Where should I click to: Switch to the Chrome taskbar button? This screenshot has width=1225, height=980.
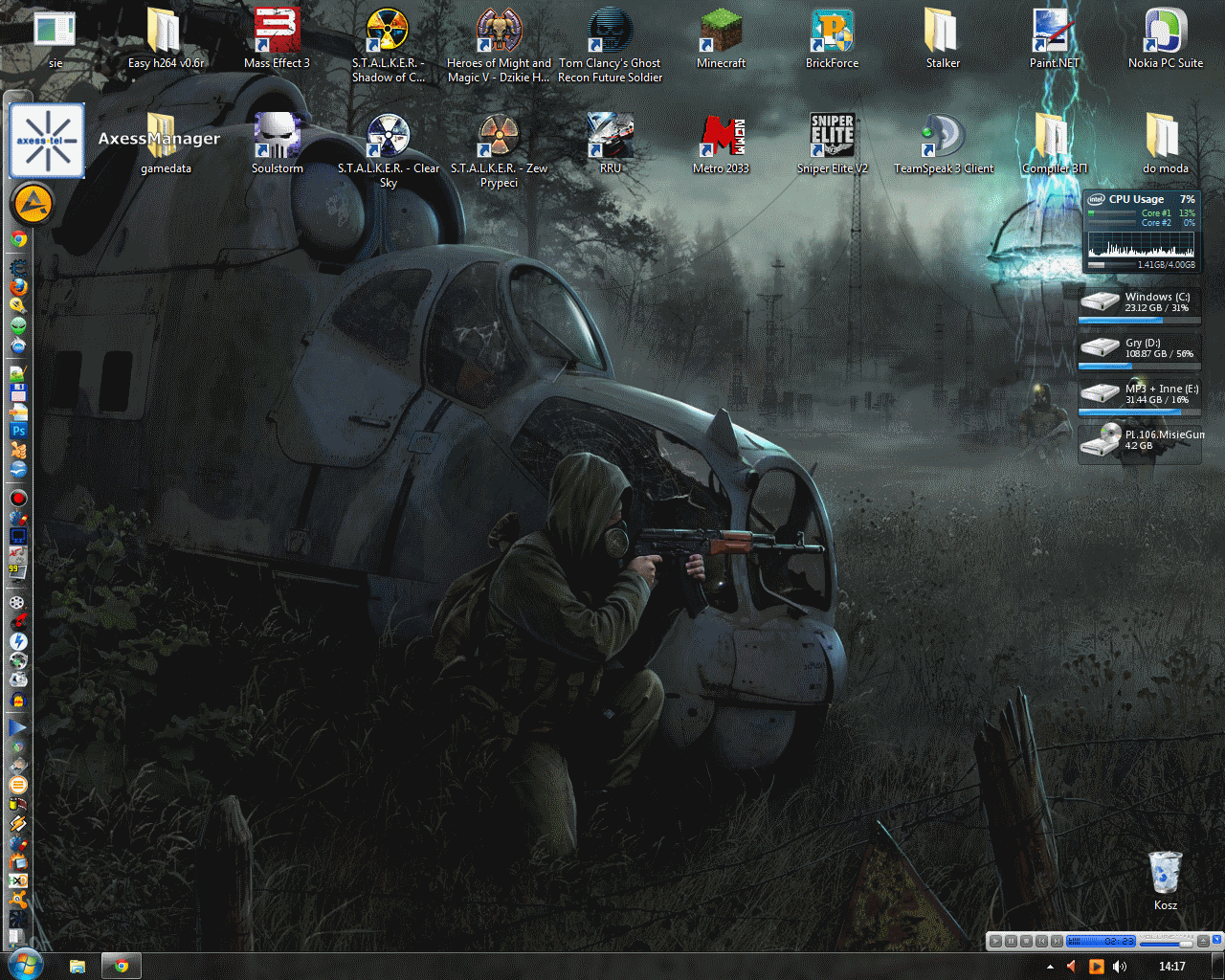click(122, 967)
